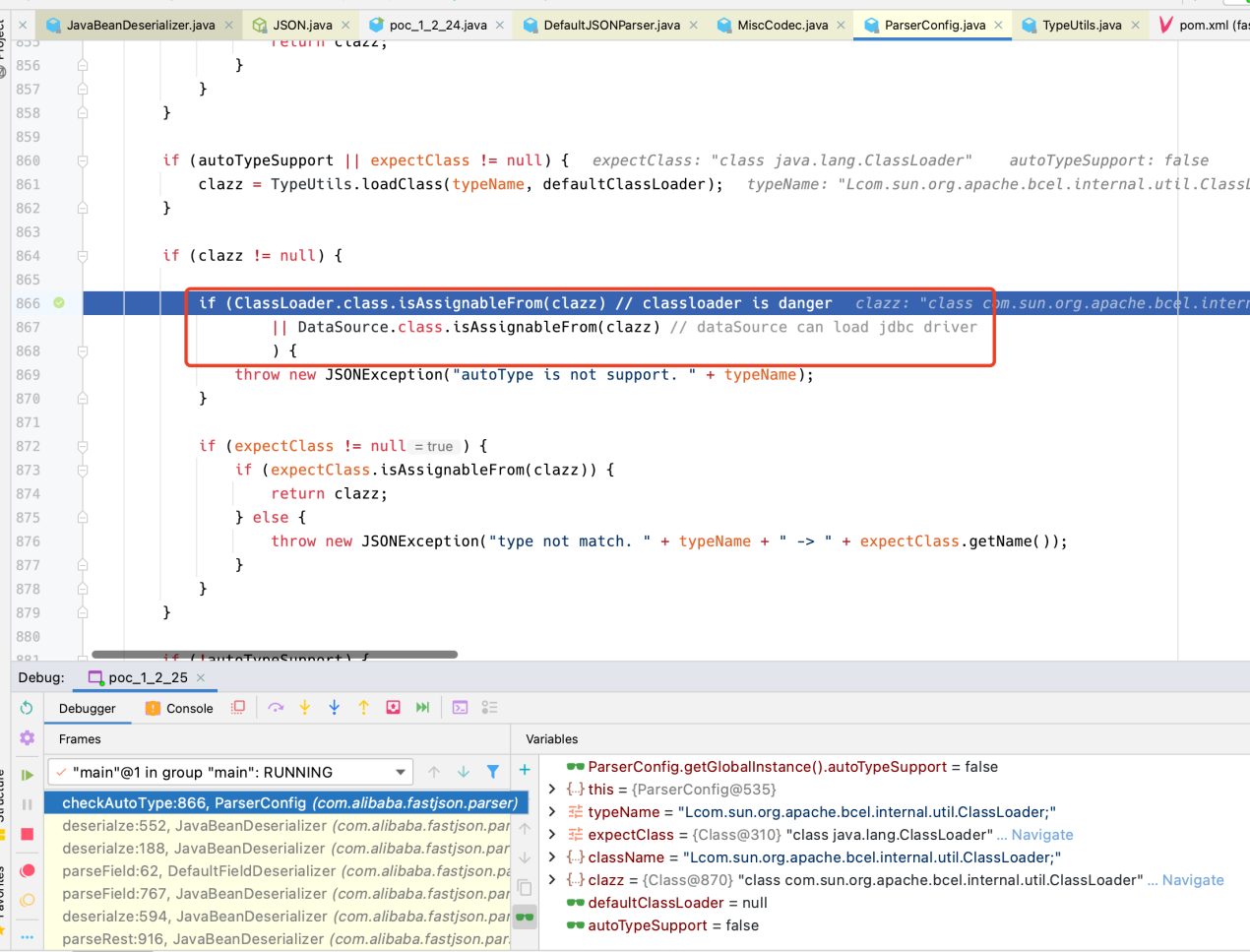Open thread selector main RUNNING dropdown

pos(229,773)
